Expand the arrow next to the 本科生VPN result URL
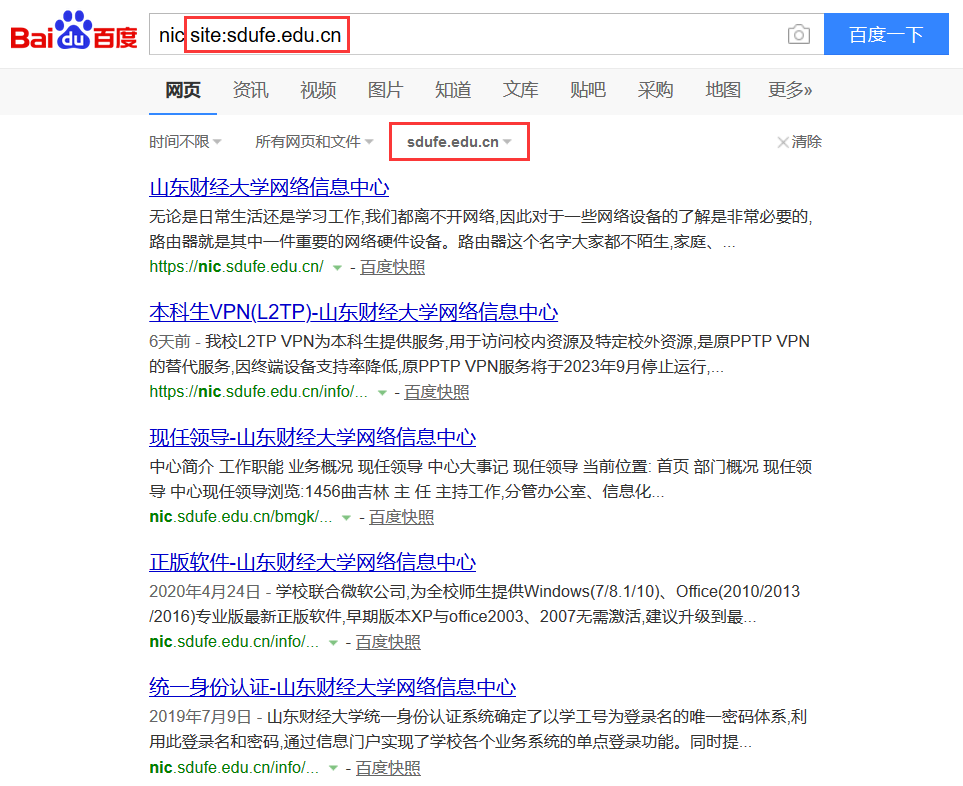The width and height of the screenshot is (963, 786). pyautogui.click(x=381, y=393)
